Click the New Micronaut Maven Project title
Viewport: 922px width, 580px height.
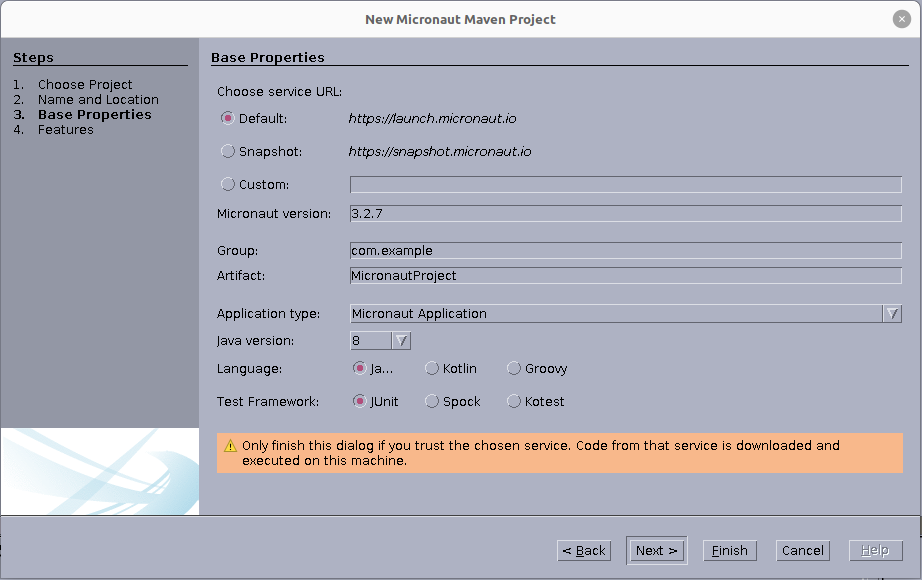[x=460, y=19]
